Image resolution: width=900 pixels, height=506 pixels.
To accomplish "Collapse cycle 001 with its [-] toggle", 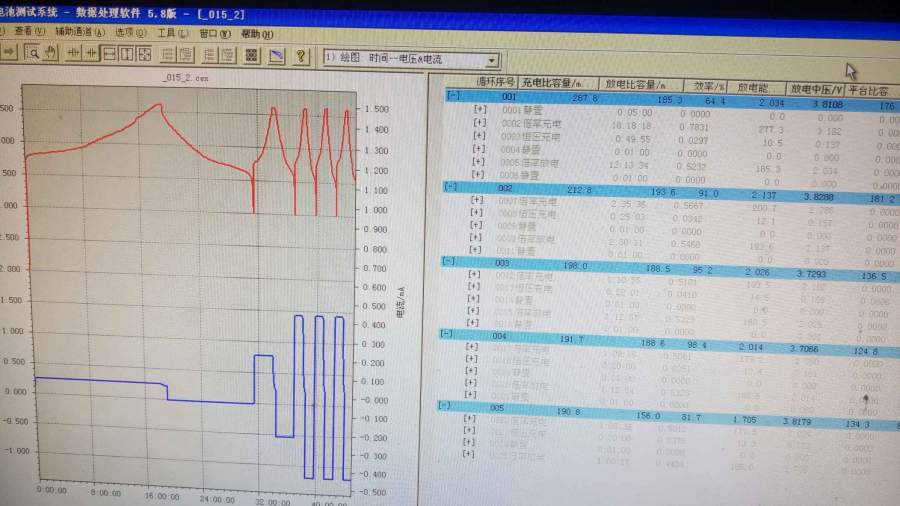I will point(453,95).
